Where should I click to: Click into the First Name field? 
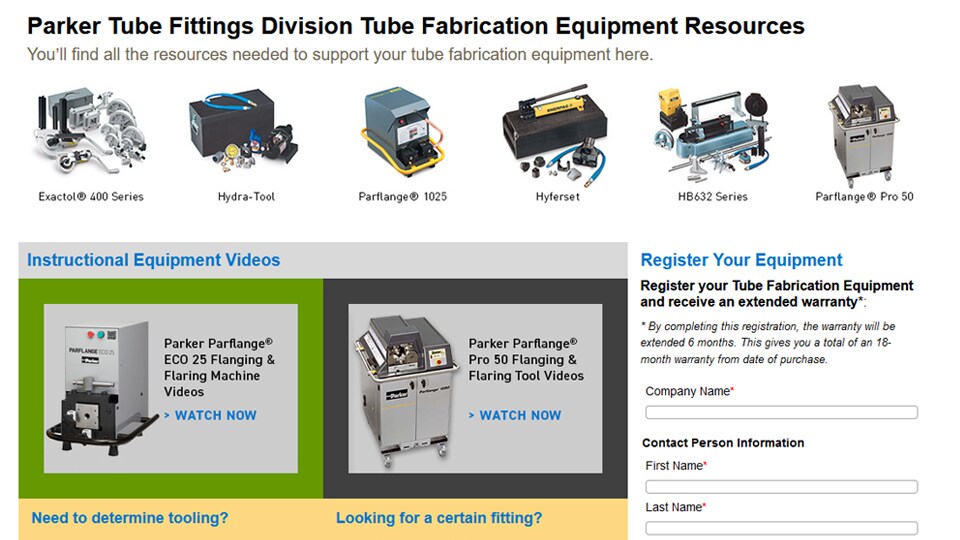(x=781, y=487)
